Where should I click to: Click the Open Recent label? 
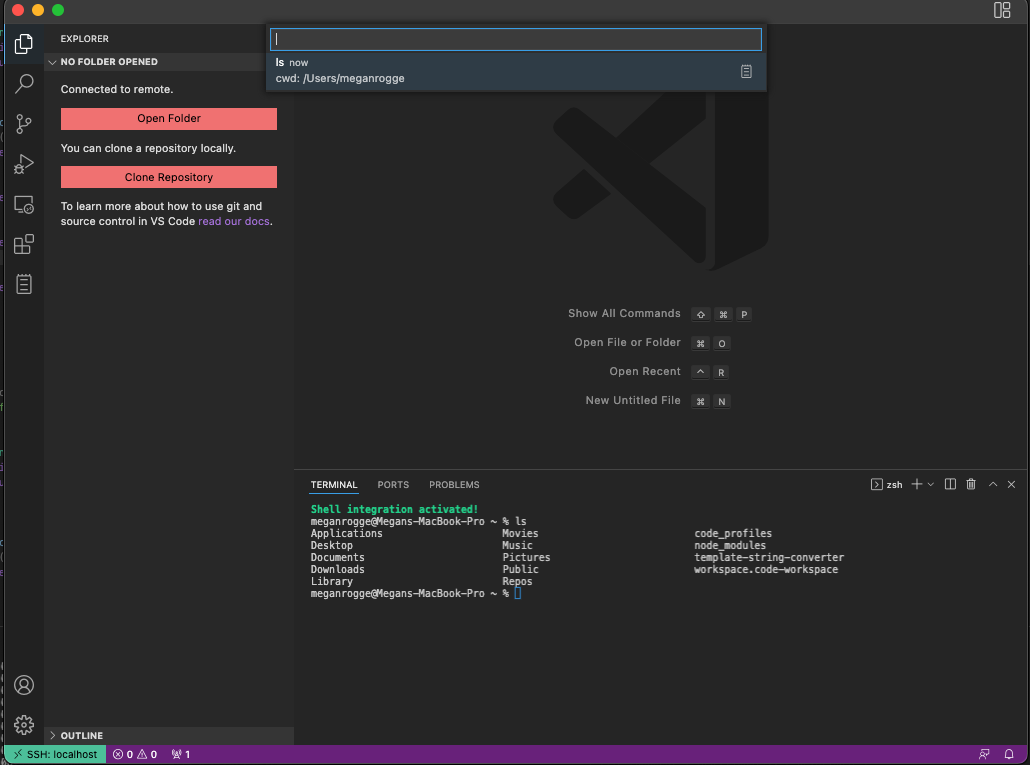[644, 371]
